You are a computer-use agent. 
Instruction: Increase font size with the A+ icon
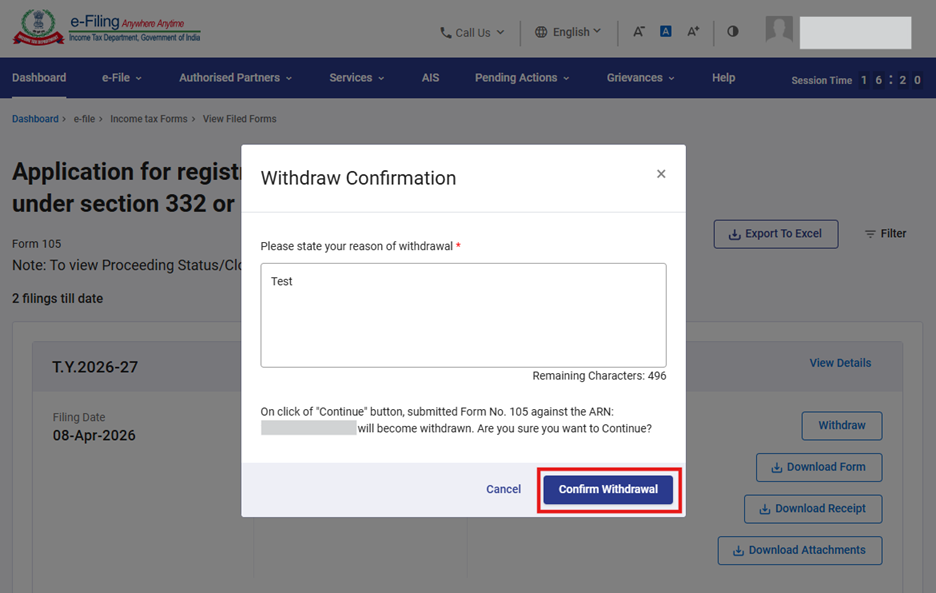tap(693, 32)
